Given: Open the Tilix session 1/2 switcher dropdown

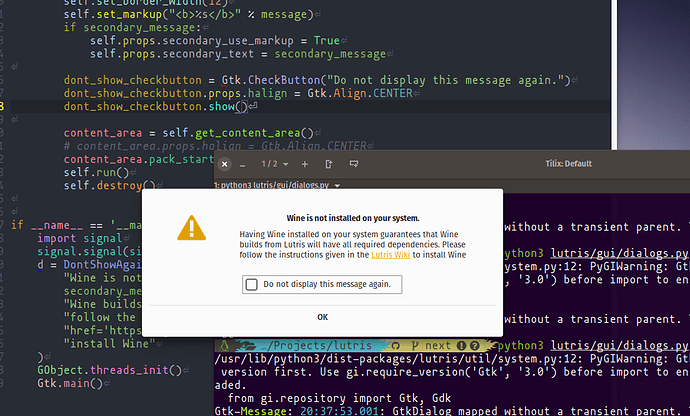Looking at the screenshot, I should [275, 164].
